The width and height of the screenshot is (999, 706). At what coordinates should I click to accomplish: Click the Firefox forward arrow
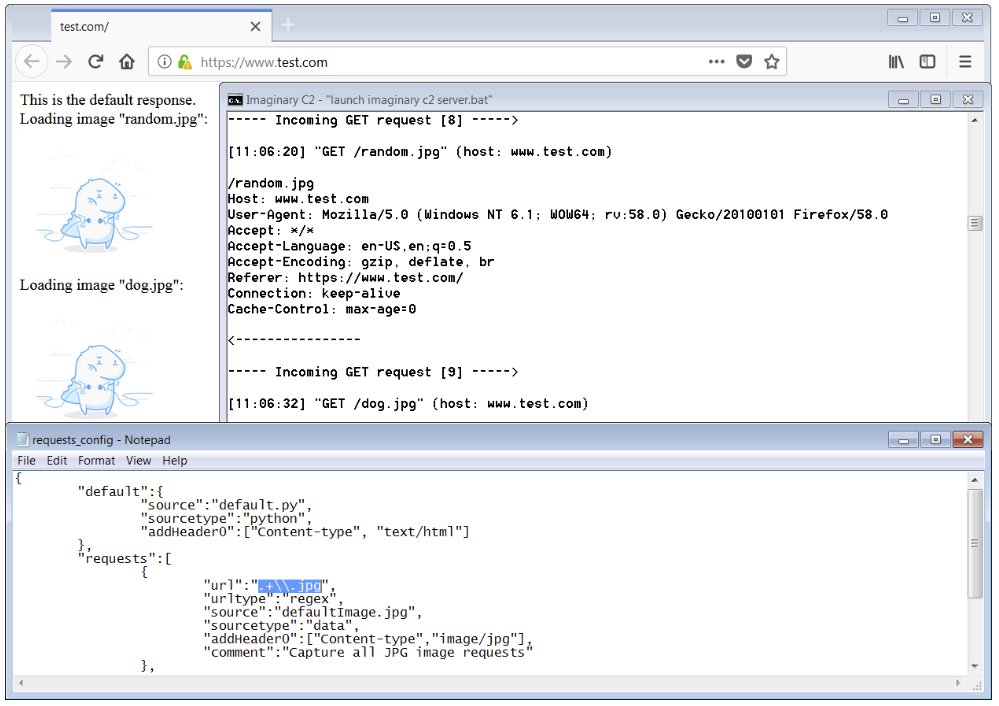(64, 62)
